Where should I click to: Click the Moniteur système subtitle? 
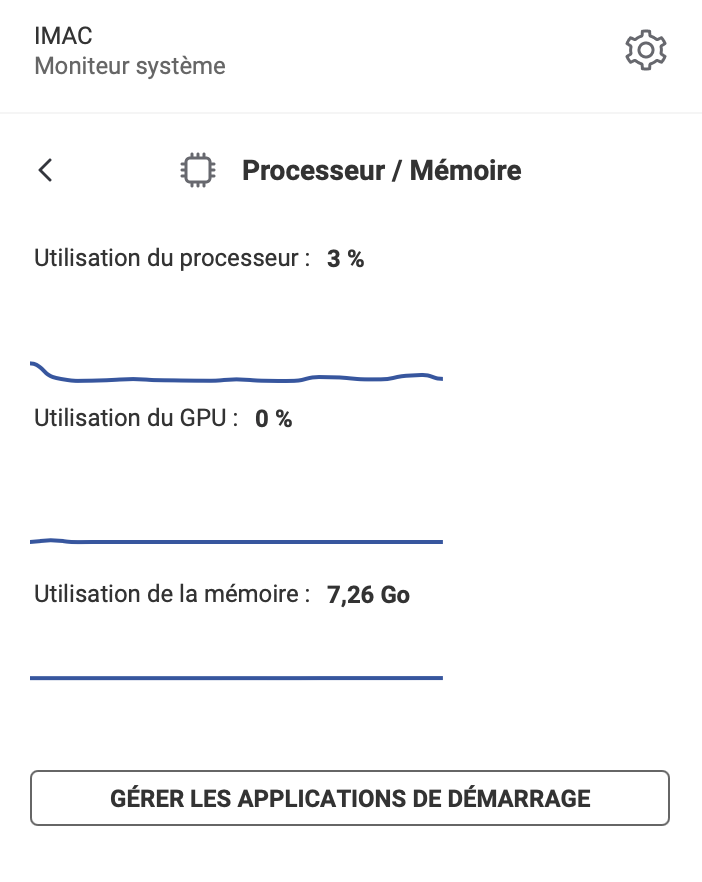pos(130,66)
